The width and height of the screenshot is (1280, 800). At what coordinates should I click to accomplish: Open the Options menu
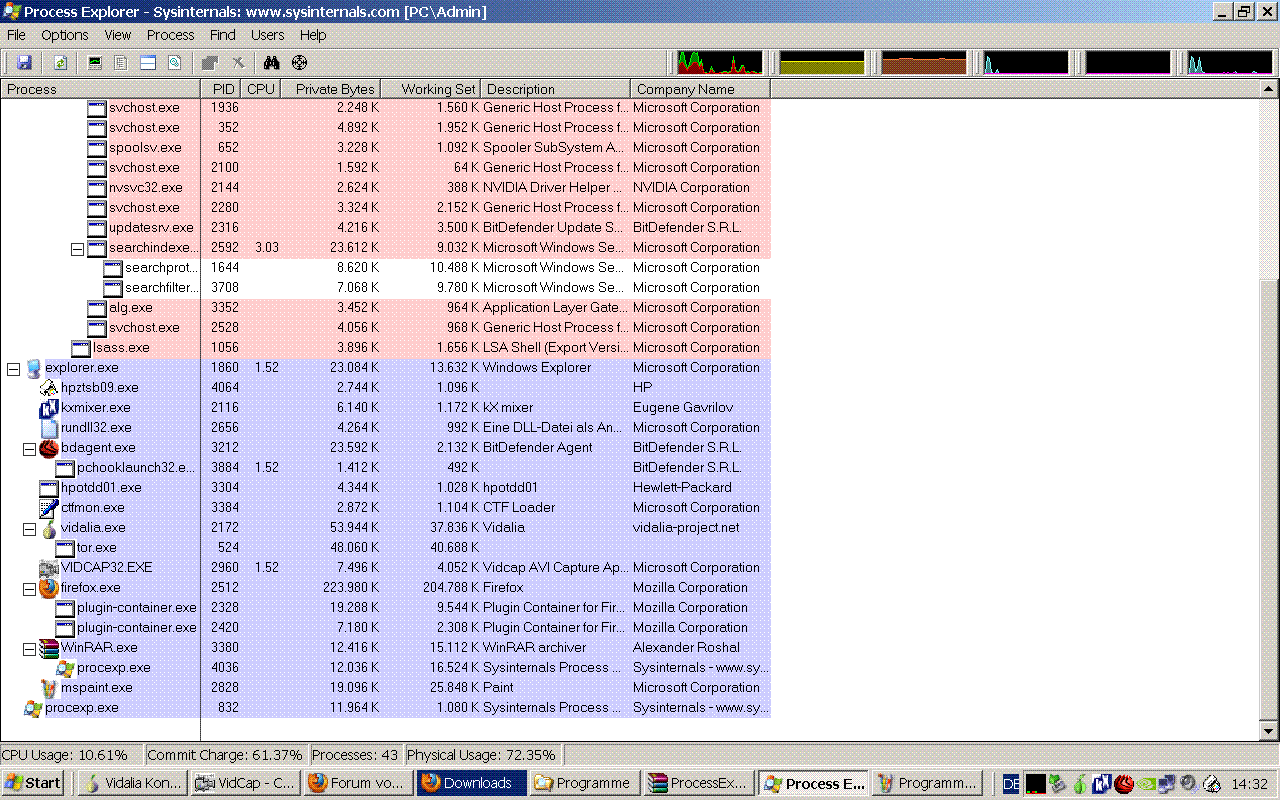(65, 35)
